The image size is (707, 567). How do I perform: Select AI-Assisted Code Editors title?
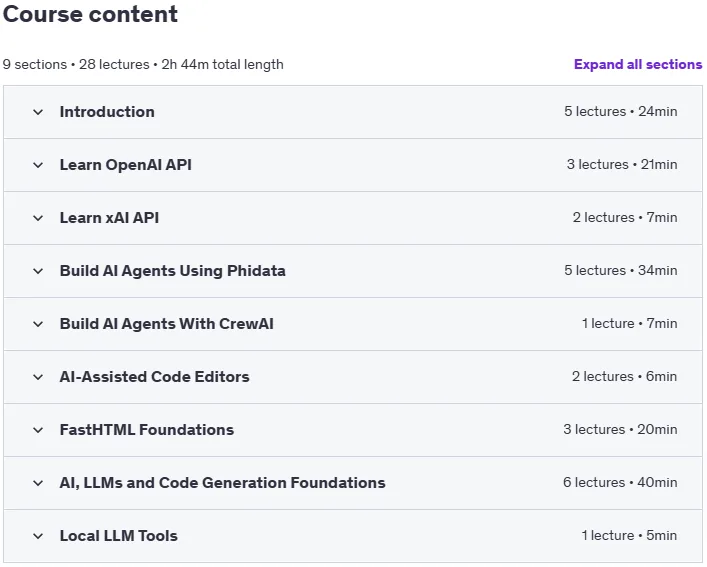[x=155, y=377]
